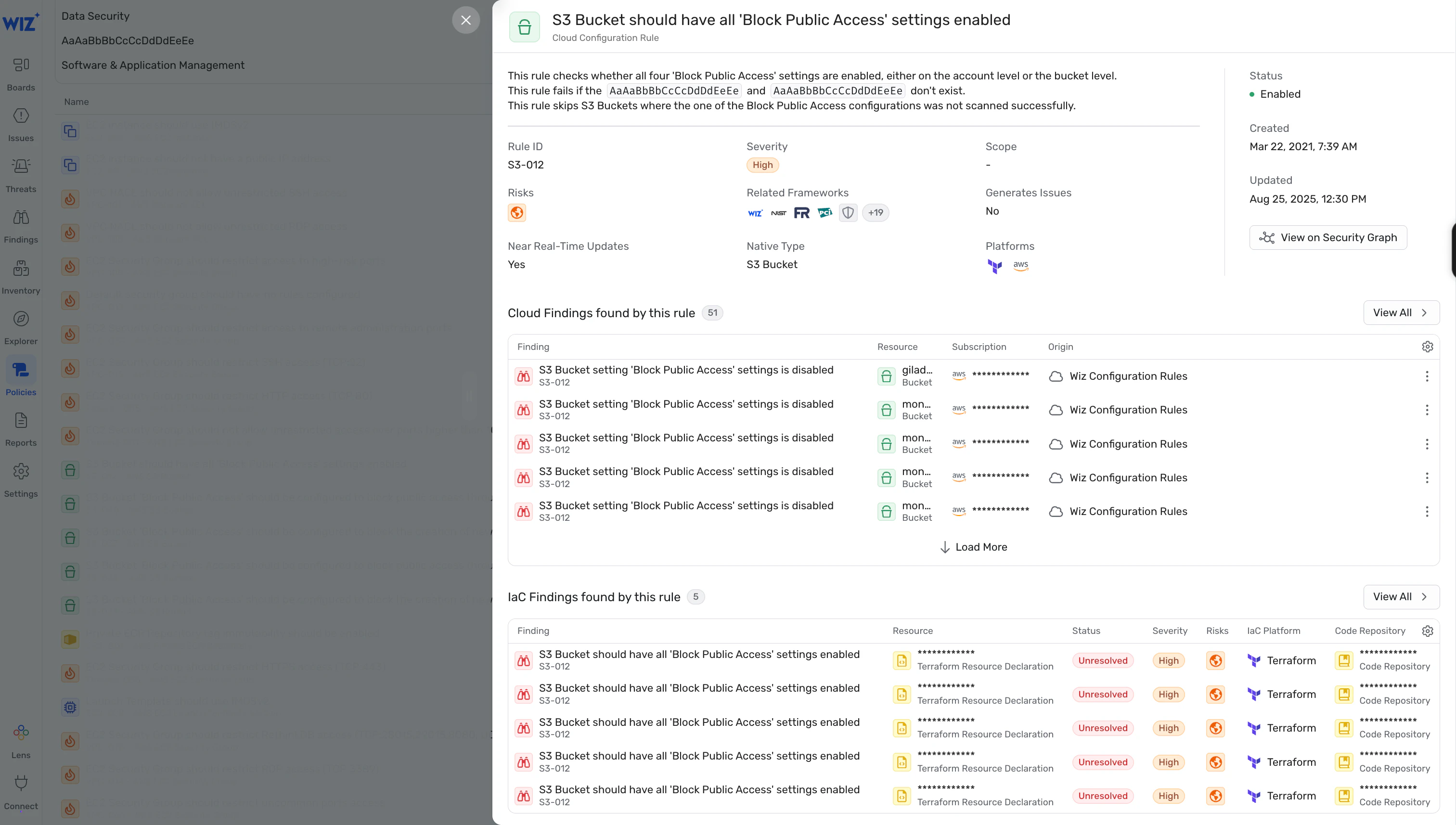Open Threats in the sidebar

21,176
